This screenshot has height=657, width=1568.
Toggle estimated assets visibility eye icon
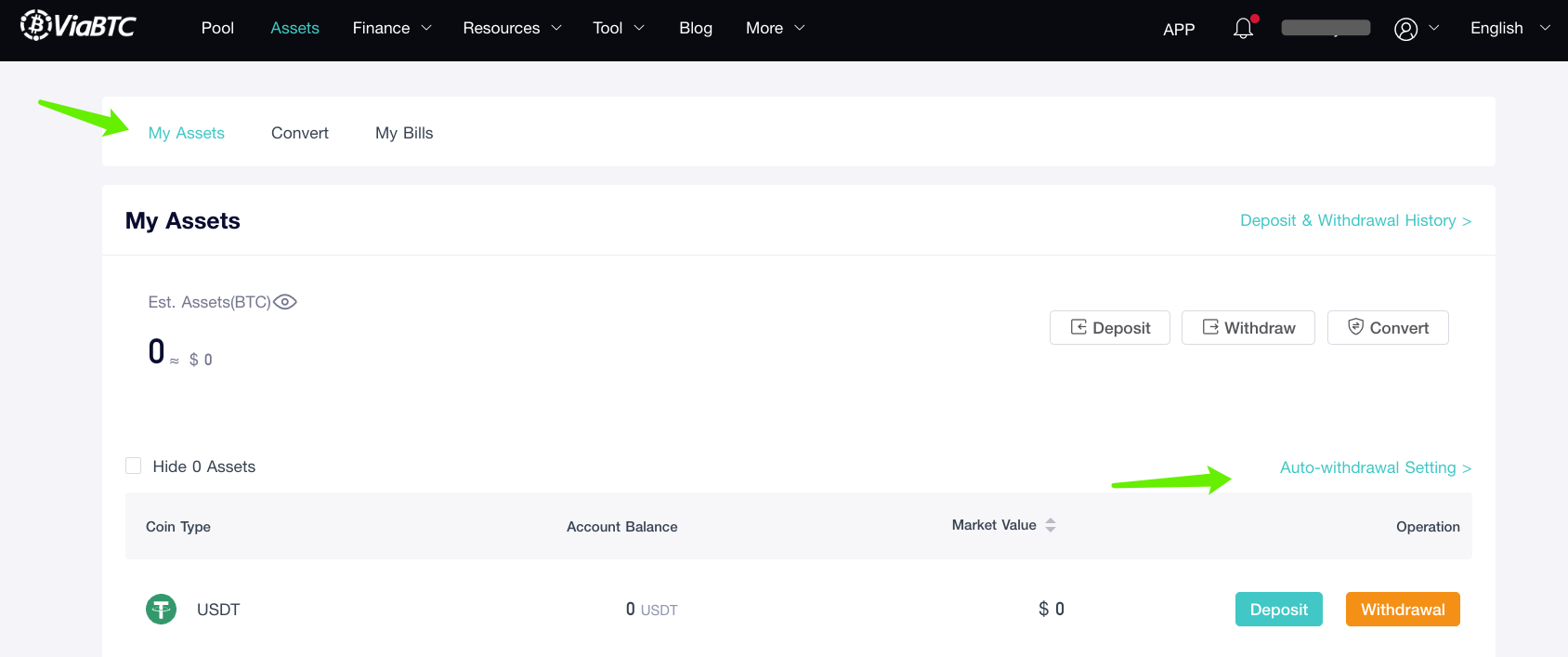(x=285, y=302)
